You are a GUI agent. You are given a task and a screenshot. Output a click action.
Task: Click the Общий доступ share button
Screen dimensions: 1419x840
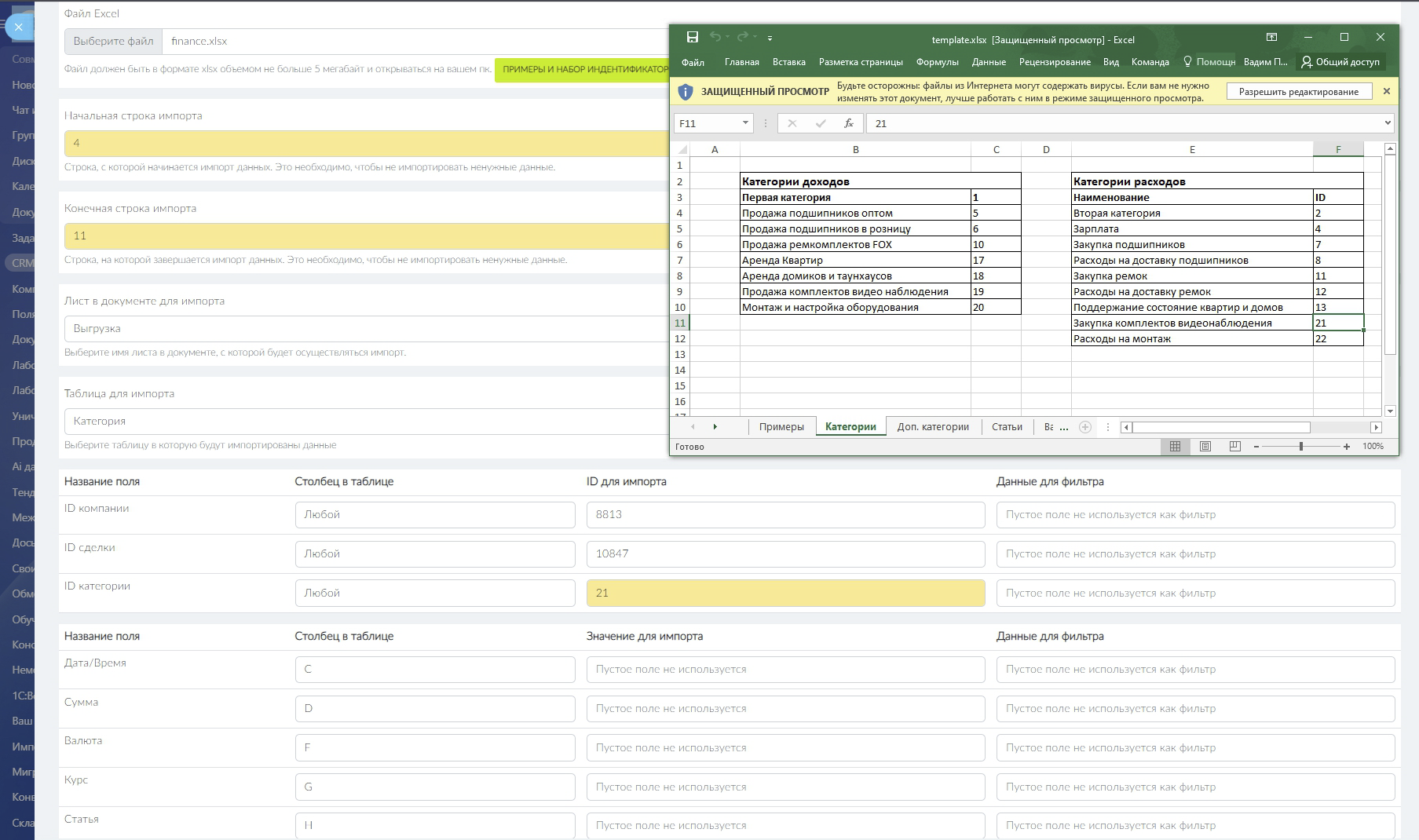(x=1340, y=61)
